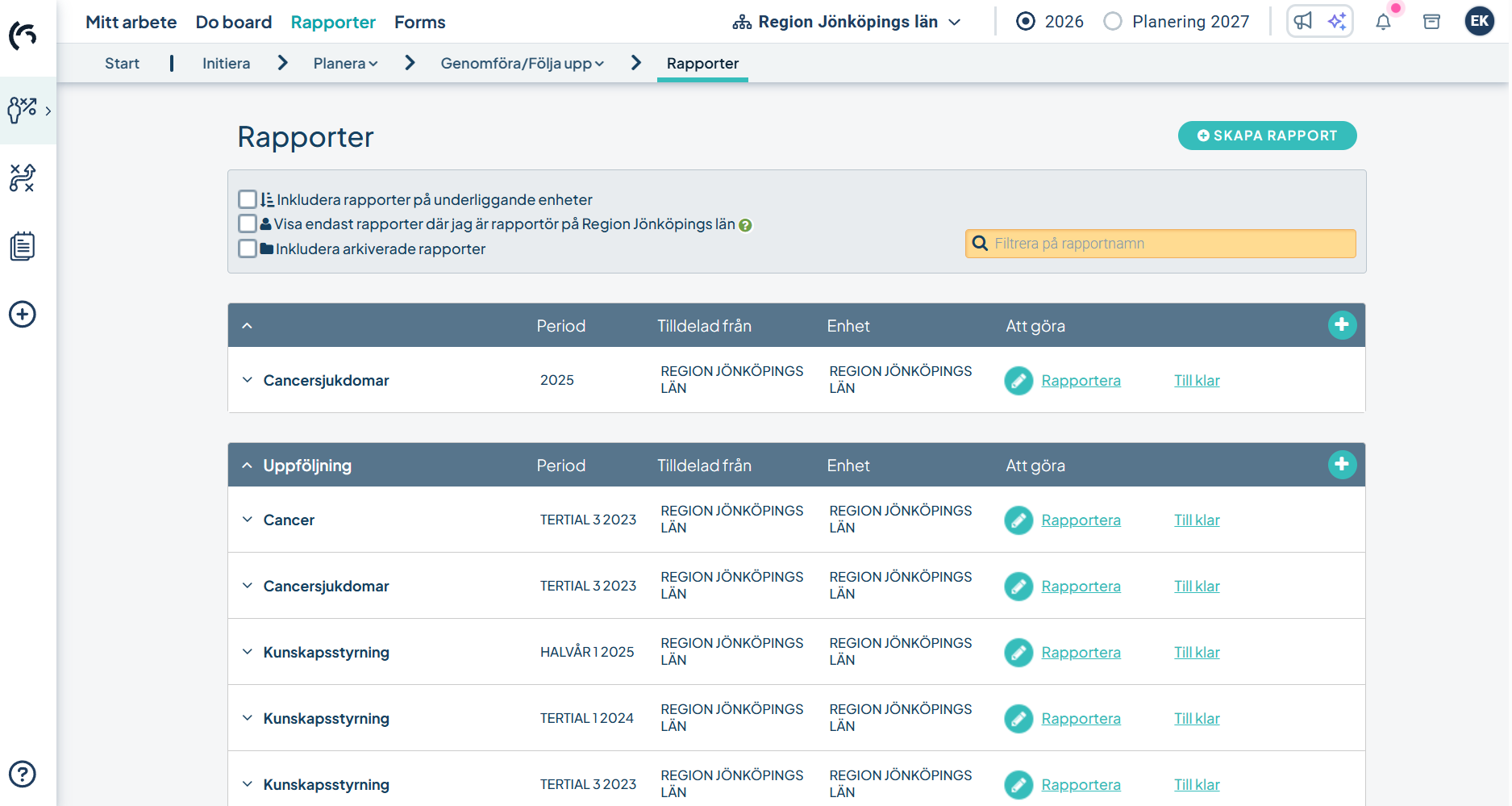Expand the Genomföra/Följa upp menu
This screenshot has height=806, width=1512.
pyautogui.click(x=522, y=64)
